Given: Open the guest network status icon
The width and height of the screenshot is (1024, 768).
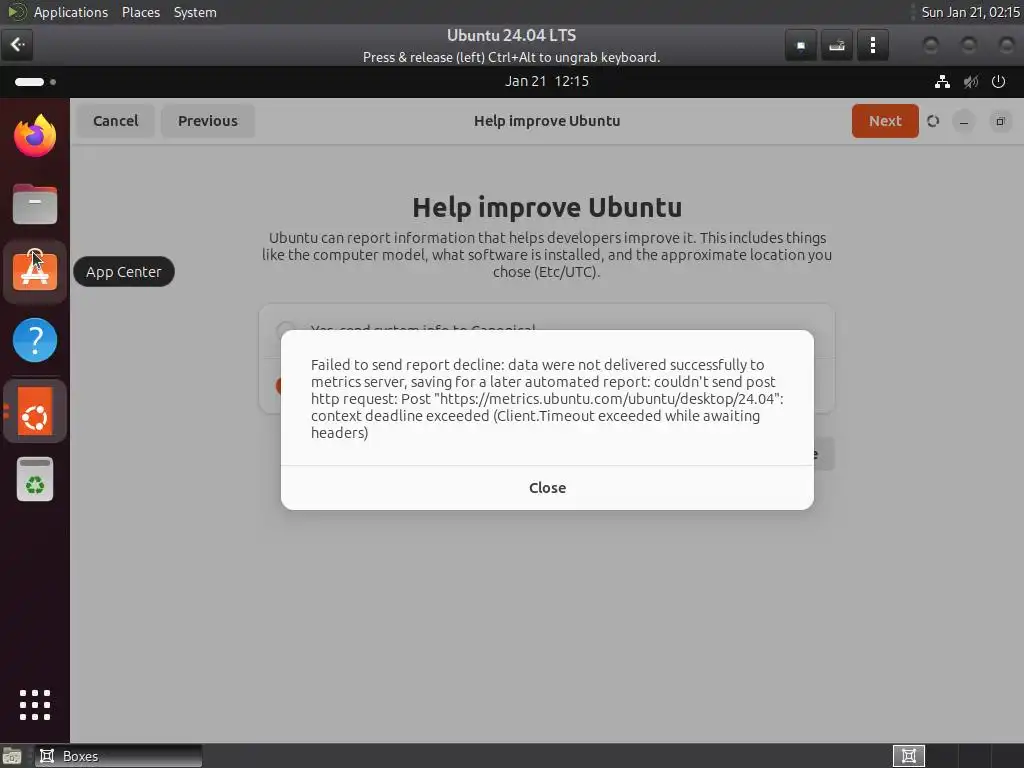Looking at the screenshot, I should 942,82.
